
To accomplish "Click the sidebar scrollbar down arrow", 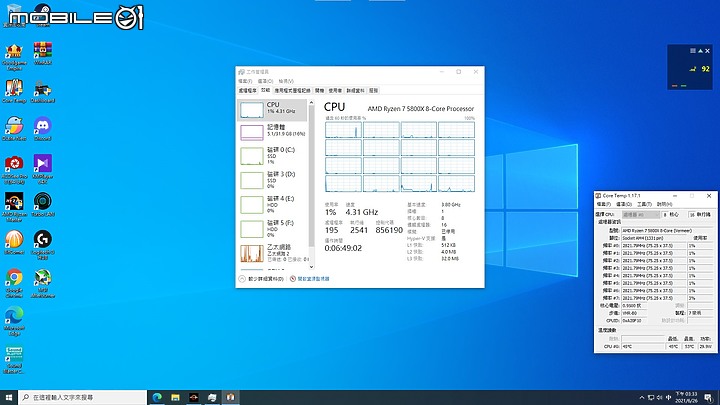I will (x=311, y=266).
